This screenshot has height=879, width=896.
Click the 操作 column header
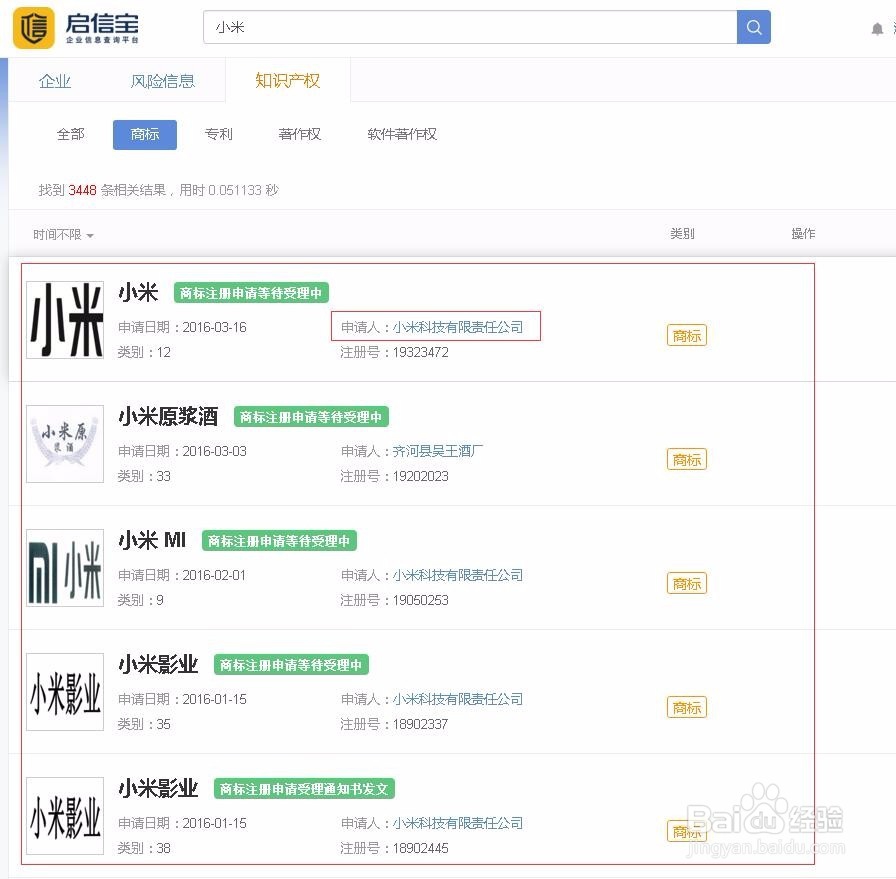[x=803, y=233]
